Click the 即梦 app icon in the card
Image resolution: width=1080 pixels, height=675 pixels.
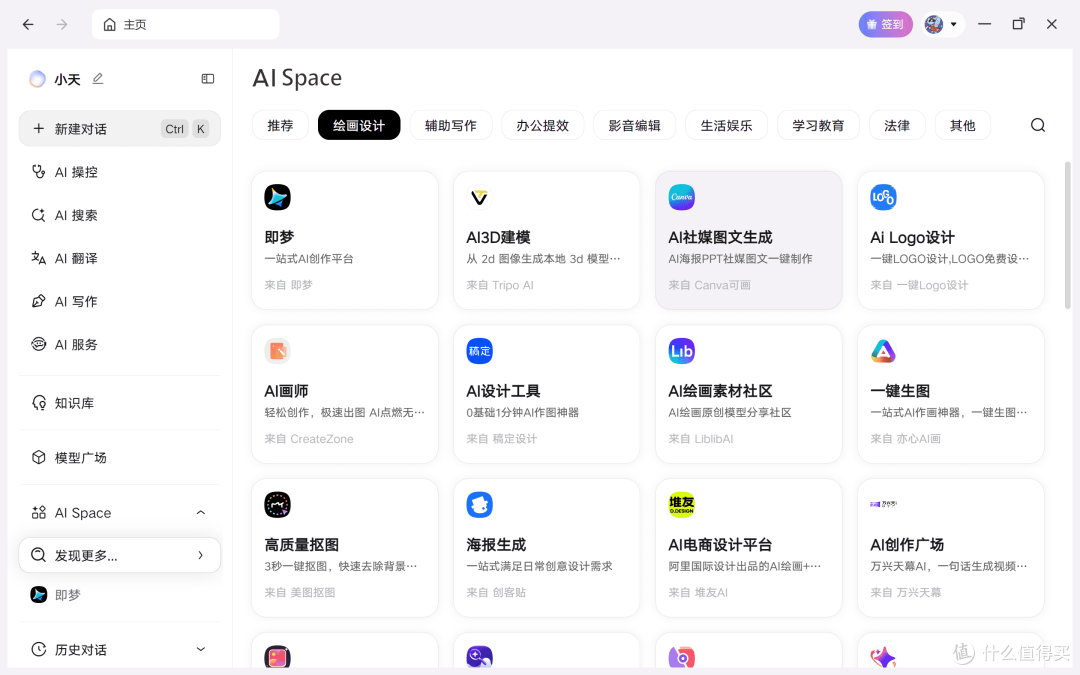coord(277,197)
